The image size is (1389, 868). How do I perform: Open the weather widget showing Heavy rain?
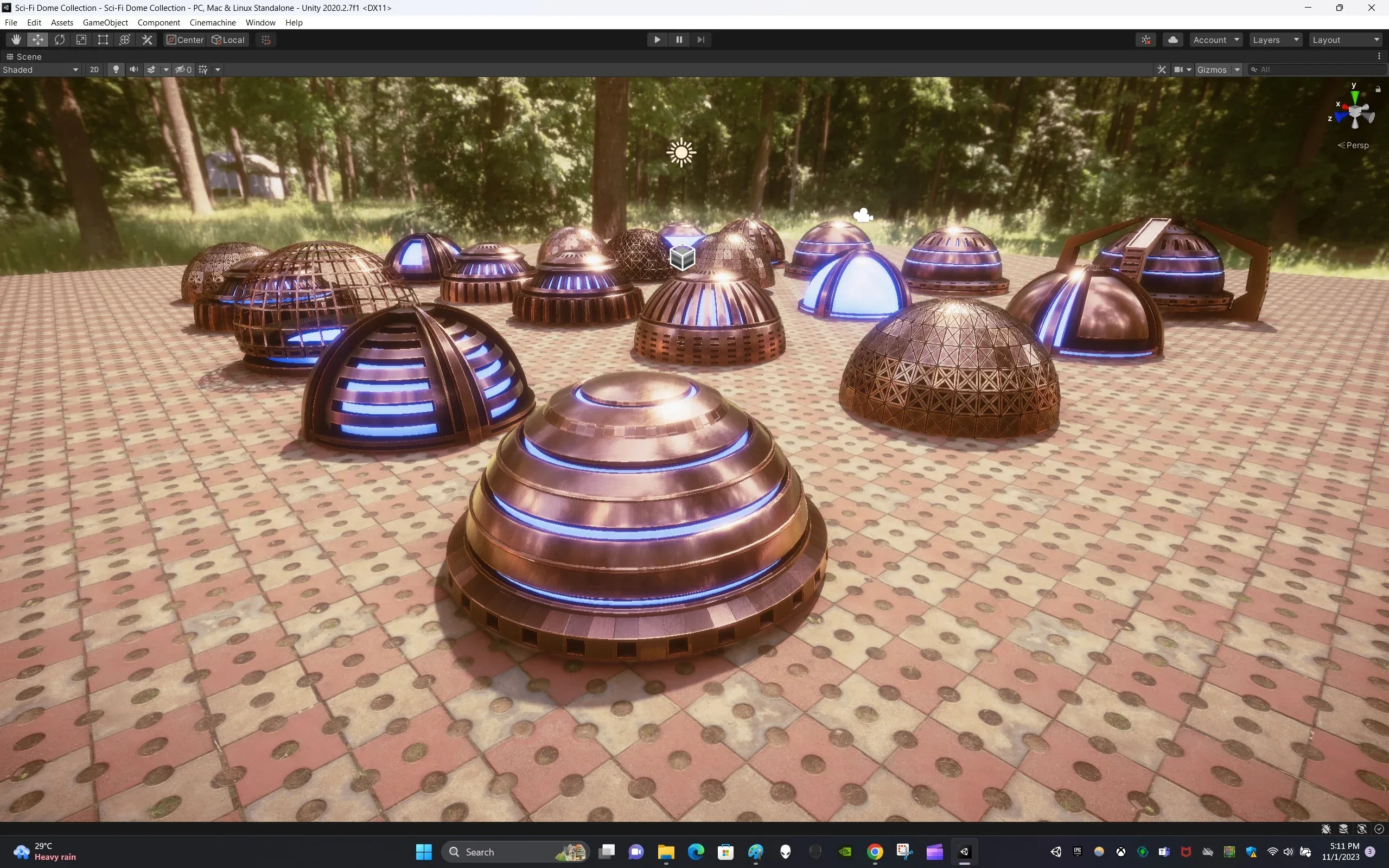[46, 852]
